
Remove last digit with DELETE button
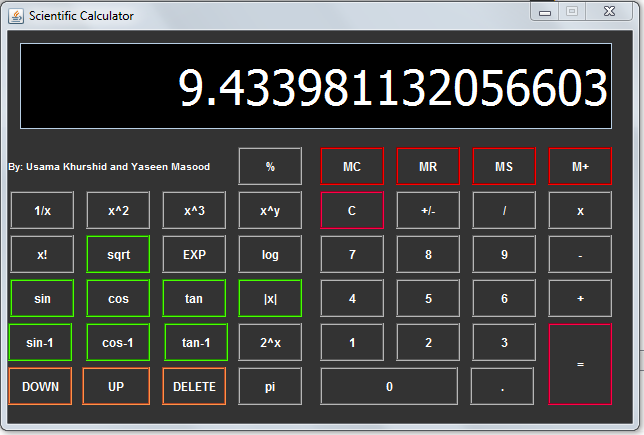(x=194, y=386)
